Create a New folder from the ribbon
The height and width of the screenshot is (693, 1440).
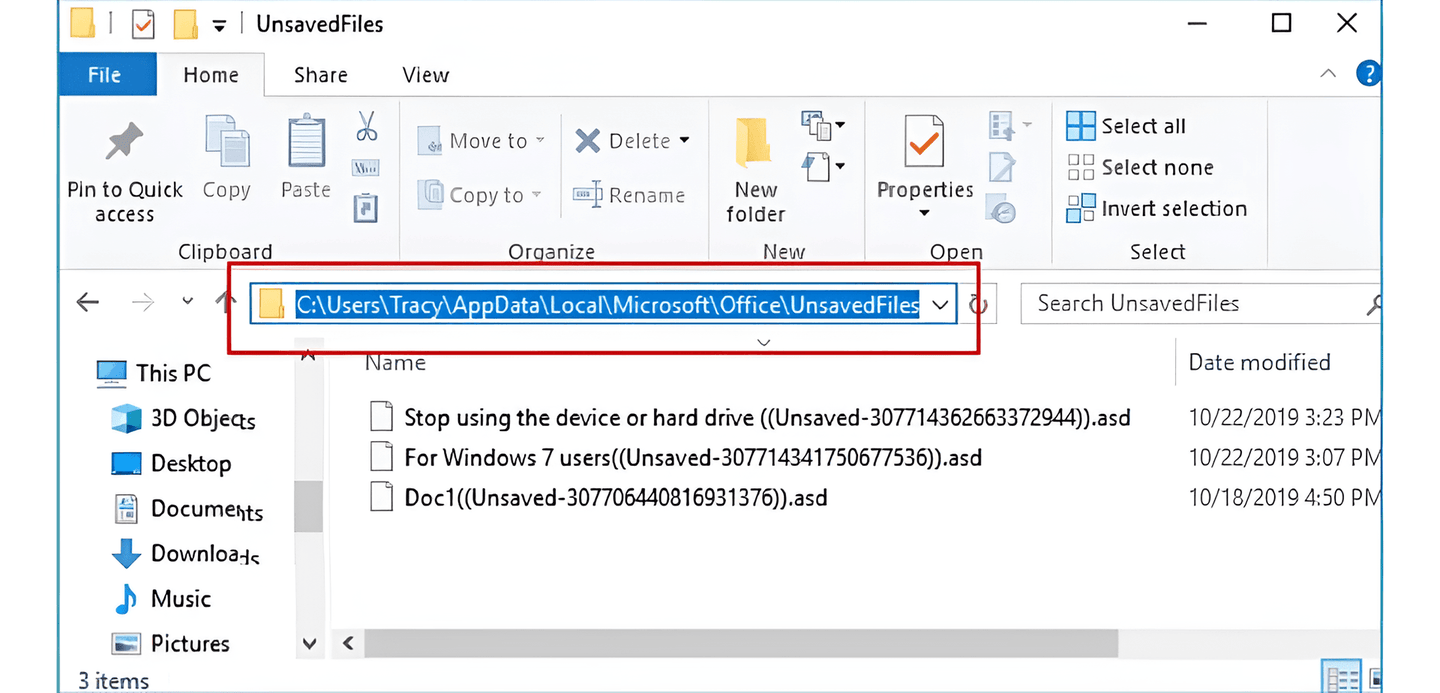[x=755, y=167]
